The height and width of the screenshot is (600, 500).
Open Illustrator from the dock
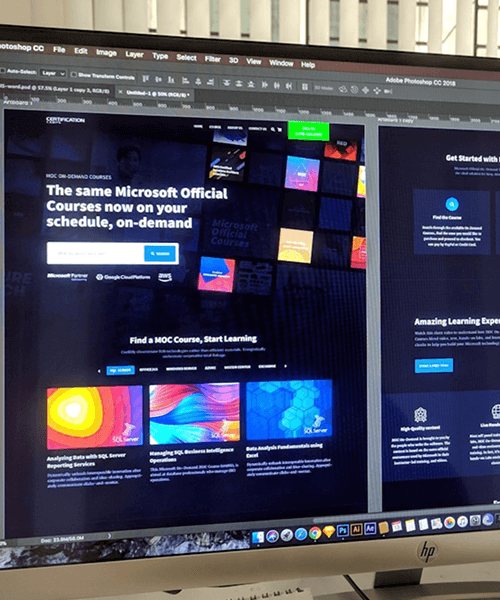tap(356, 530)
